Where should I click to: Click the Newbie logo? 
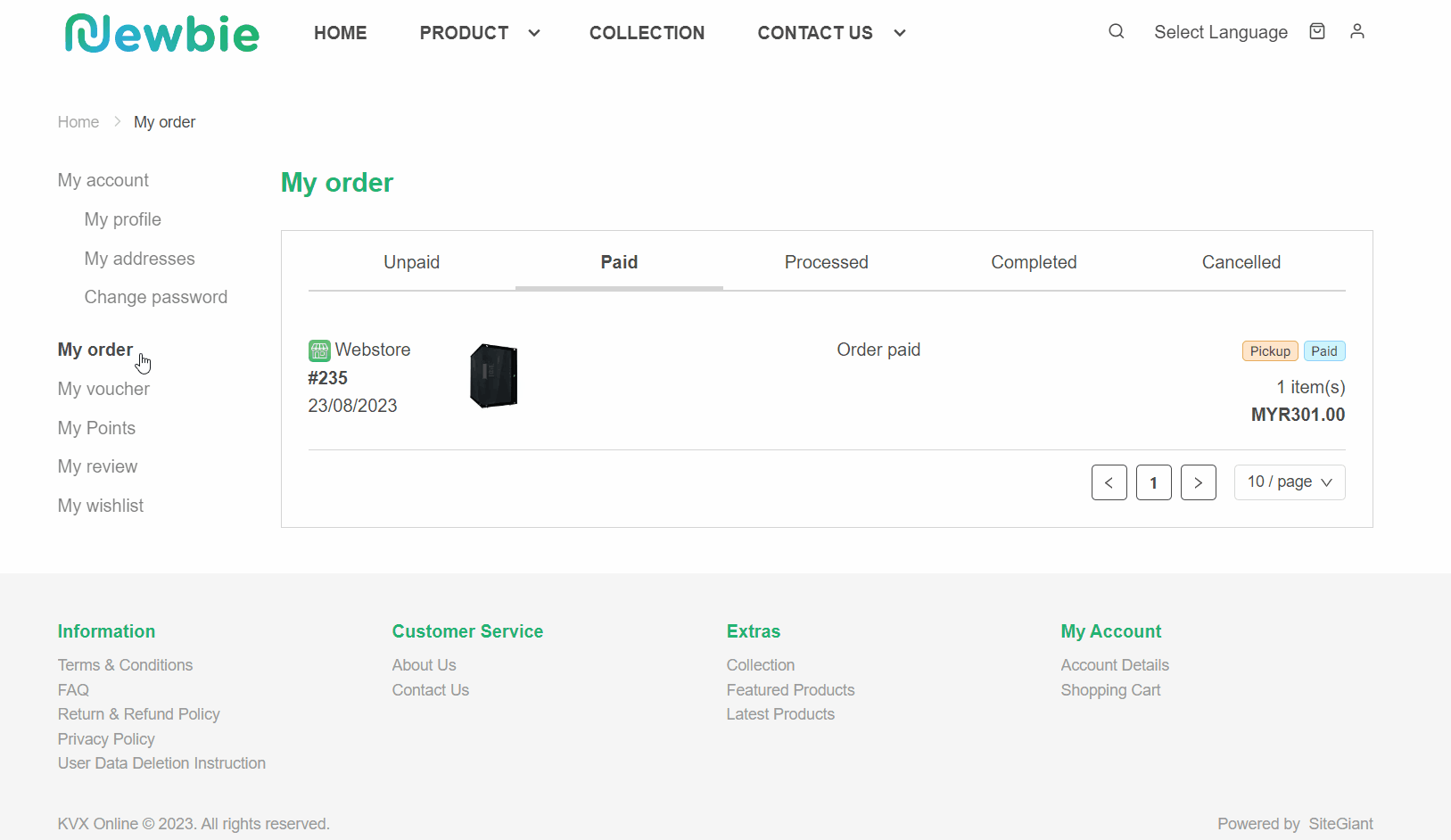click(161, 34)
